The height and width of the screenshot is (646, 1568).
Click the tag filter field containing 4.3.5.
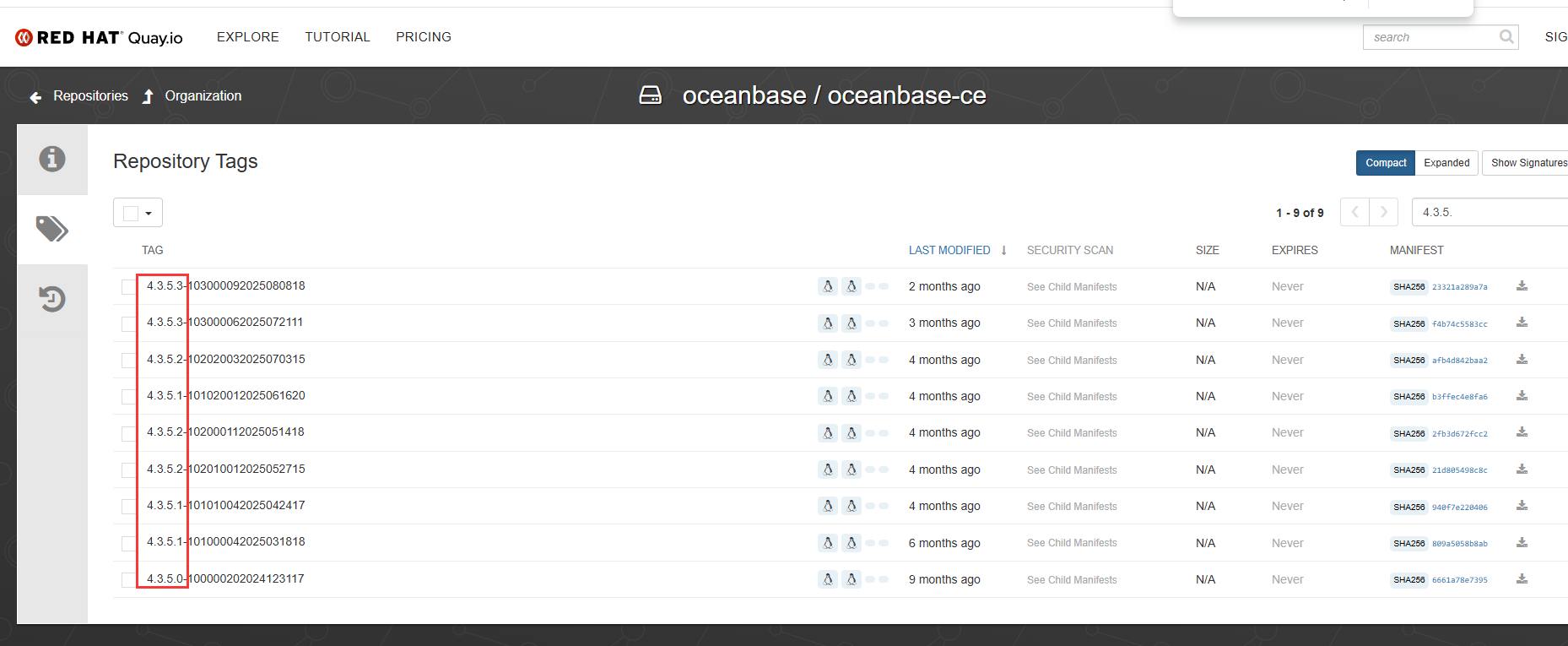point(1490,212)
